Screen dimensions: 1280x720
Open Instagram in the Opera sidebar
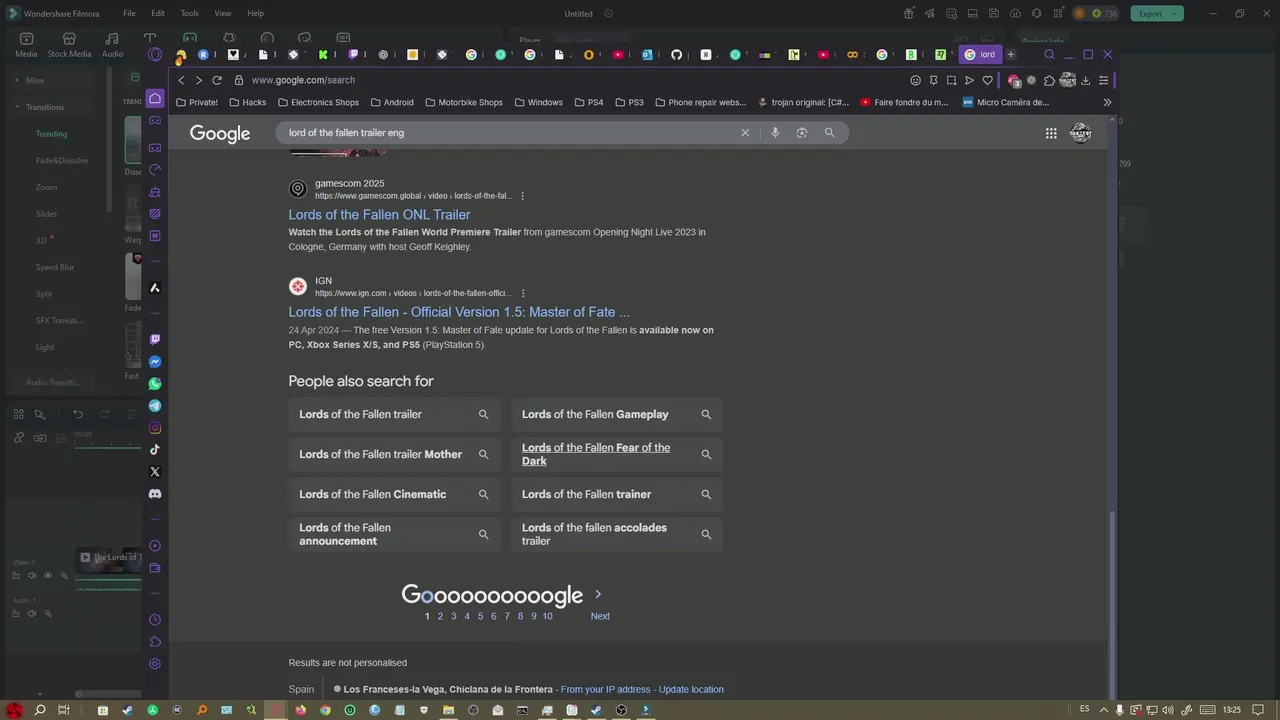[x=155, y=428]
